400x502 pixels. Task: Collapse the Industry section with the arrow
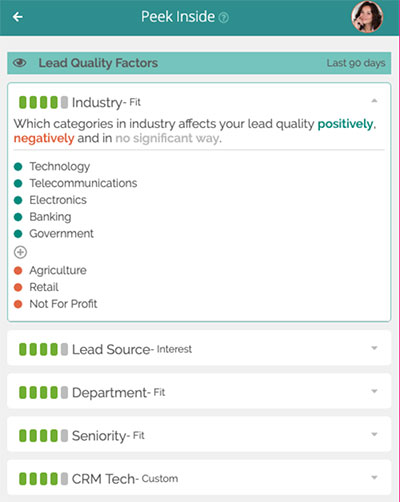pyautogui.click(x=374, y=101)
